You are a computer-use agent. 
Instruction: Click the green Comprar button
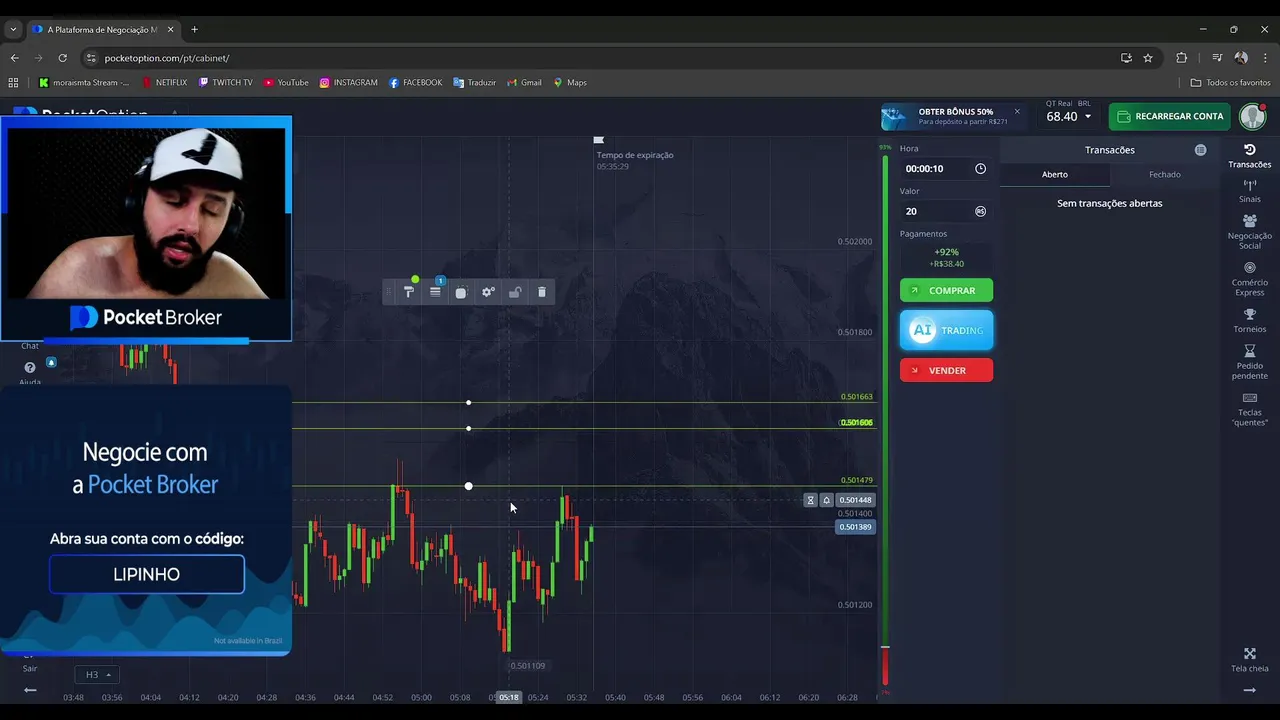tap(946, 290)
